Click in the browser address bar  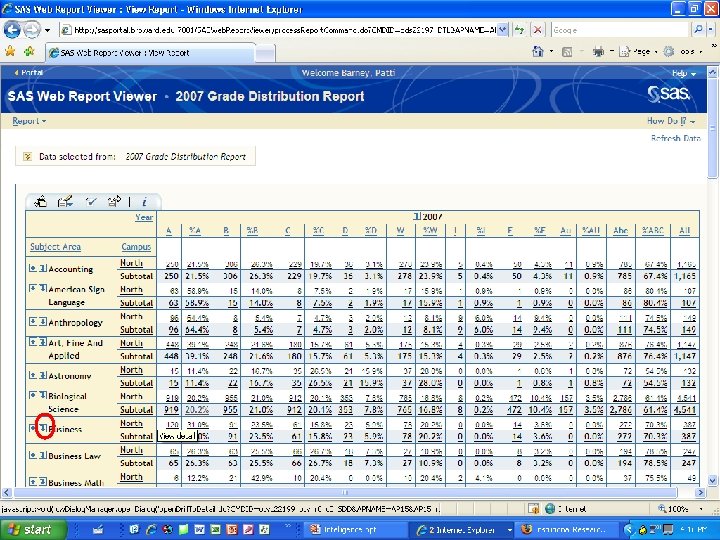pos(284,30)
